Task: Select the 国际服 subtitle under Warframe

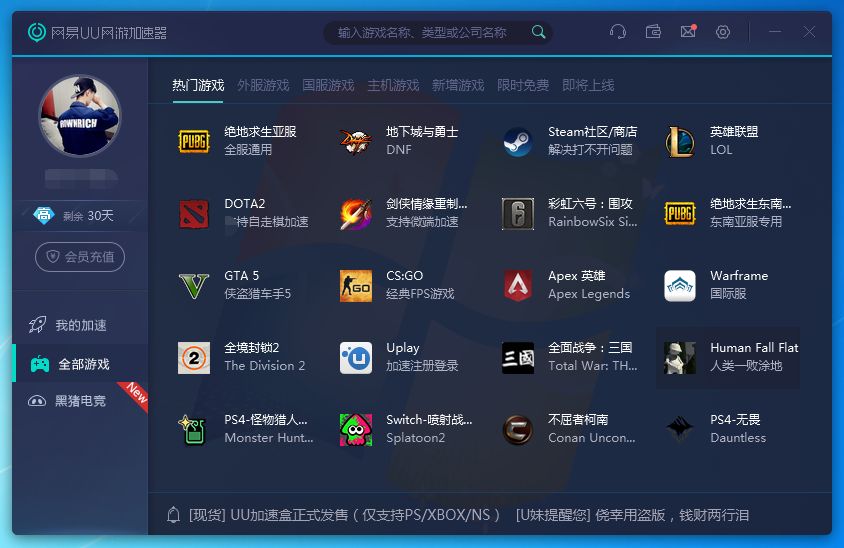Action: click(x=728, y=294)
